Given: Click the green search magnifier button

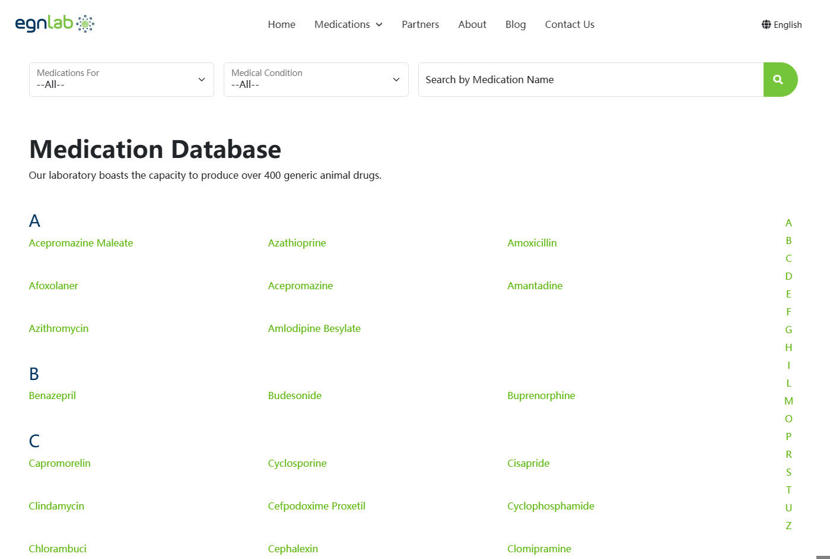Looking at the screenshot, I should tap(779, 80).
